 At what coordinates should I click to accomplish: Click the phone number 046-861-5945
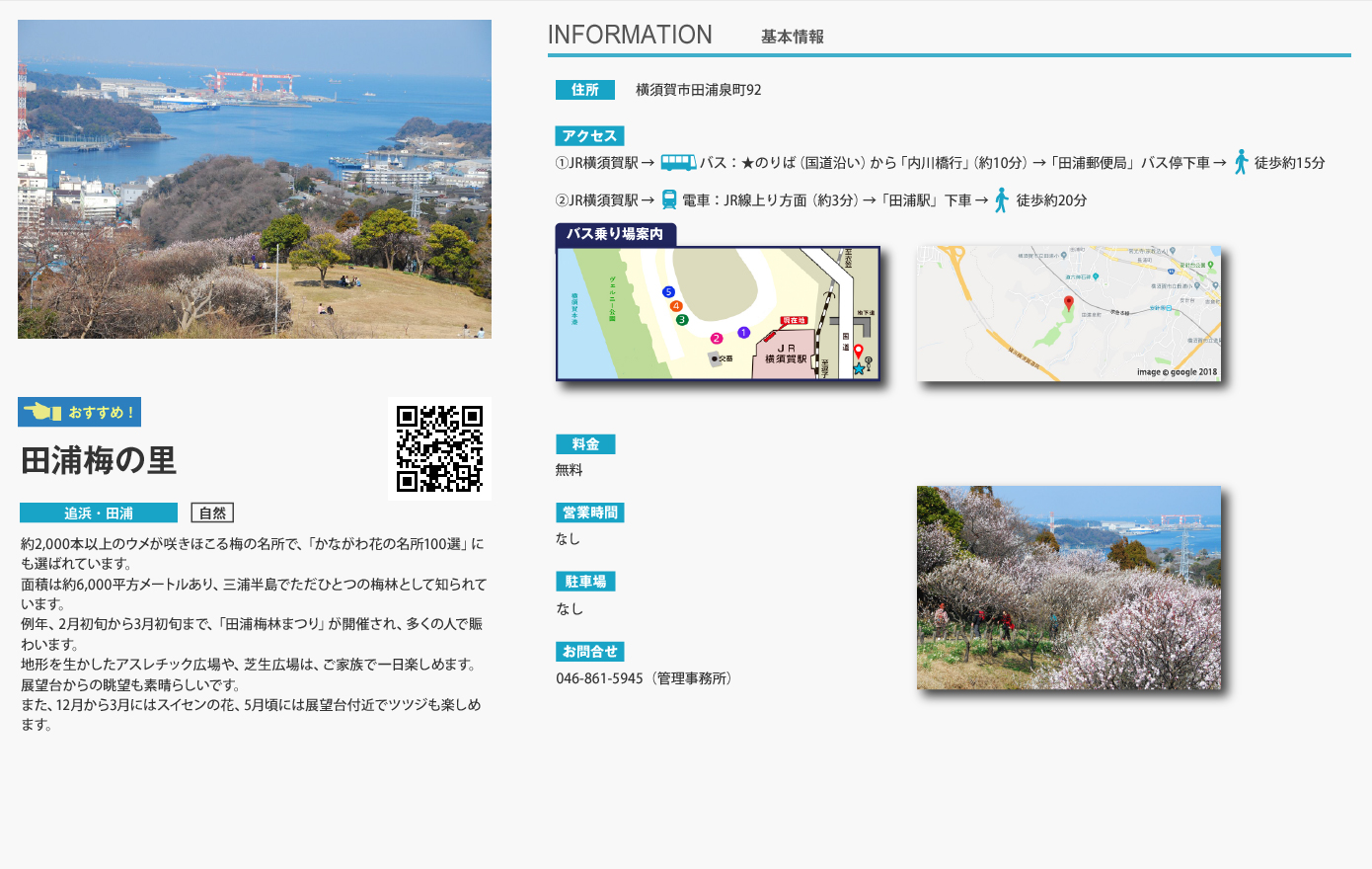coord(599,678)
